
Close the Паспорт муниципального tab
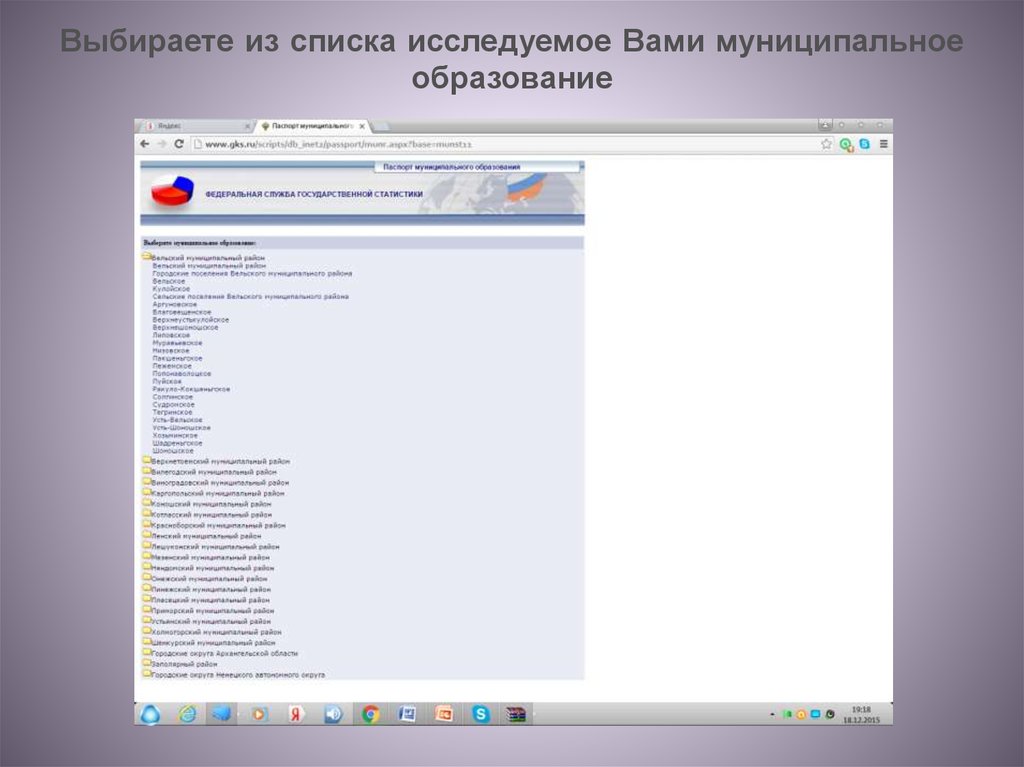362,126
